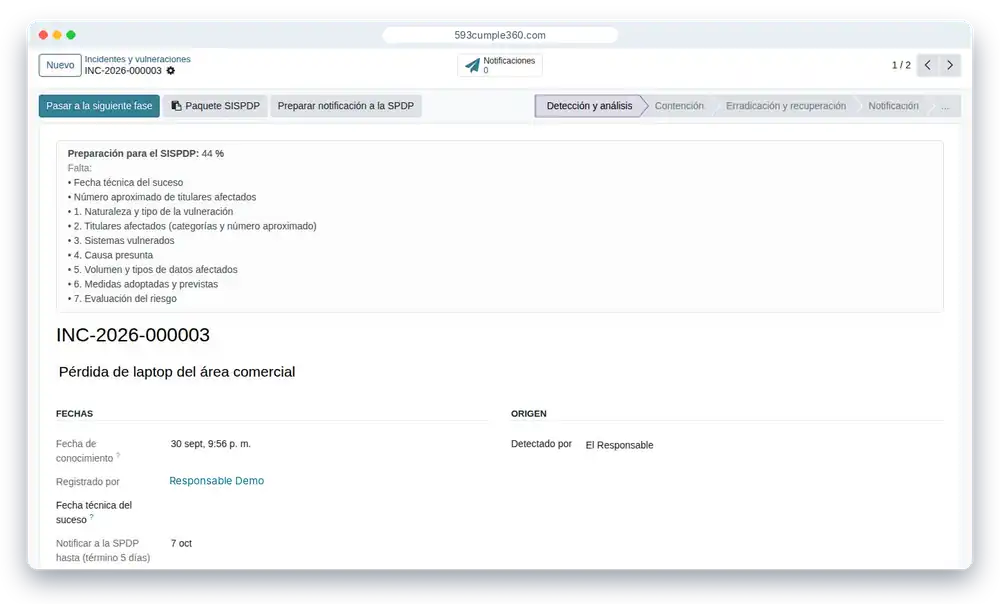This screenshot has height=604, width=1000.
Task: Click the help mark beside Fecha técnica del suceso
Action: coord(91,517)
